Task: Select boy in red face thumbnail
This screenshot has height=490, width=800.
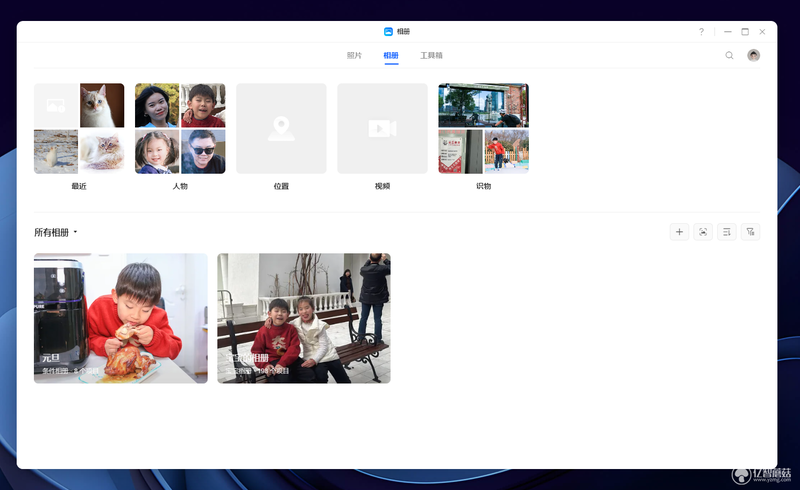Action: [x=203, y=105]
